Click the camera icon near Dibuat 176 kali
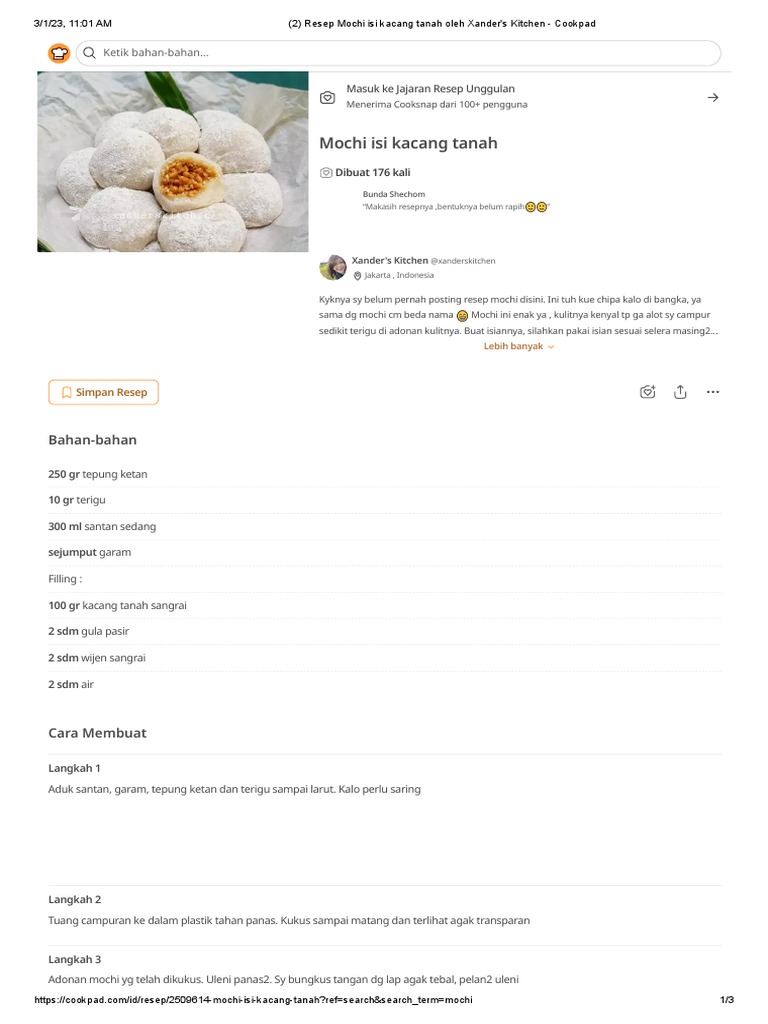 point(326,173)
